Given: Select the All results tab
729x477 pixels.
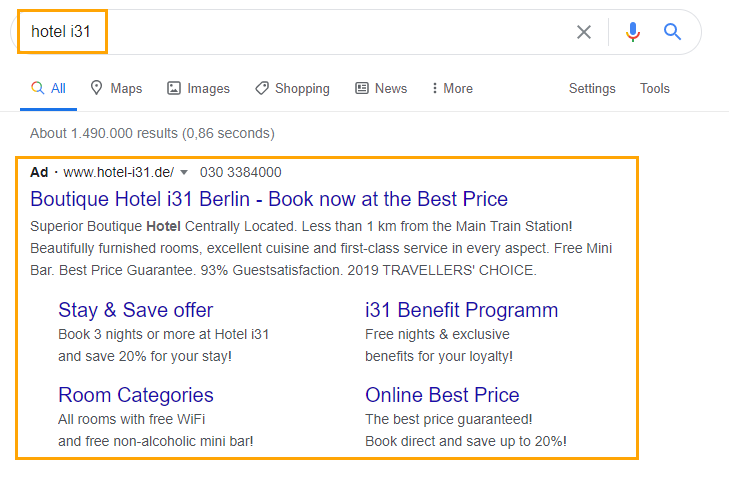Looking at the screenshot, I should (x=48, y=88).
